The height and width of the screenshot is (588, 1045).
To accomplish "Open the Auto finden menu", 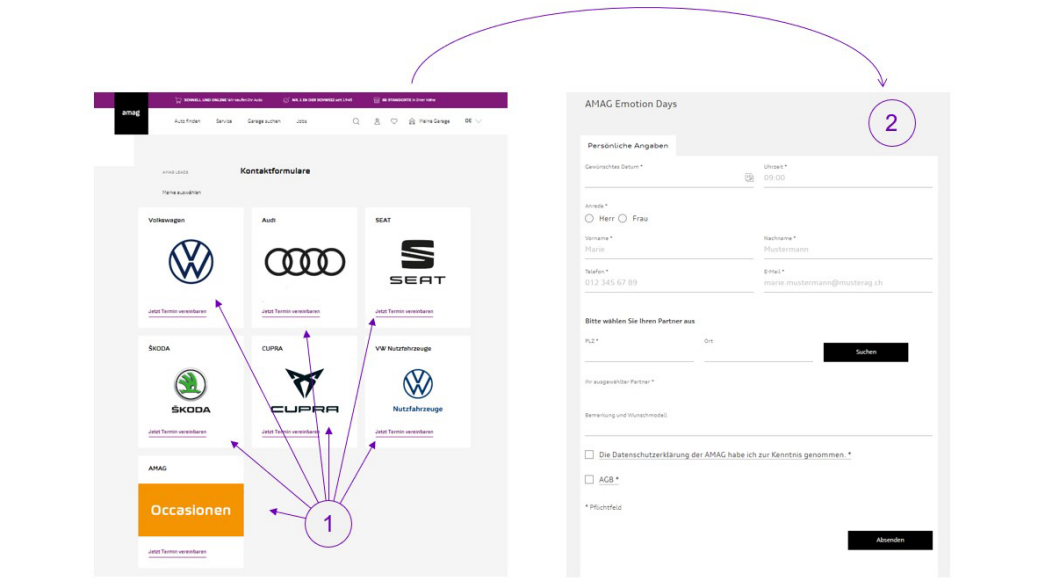I will [x=187, y=121].
